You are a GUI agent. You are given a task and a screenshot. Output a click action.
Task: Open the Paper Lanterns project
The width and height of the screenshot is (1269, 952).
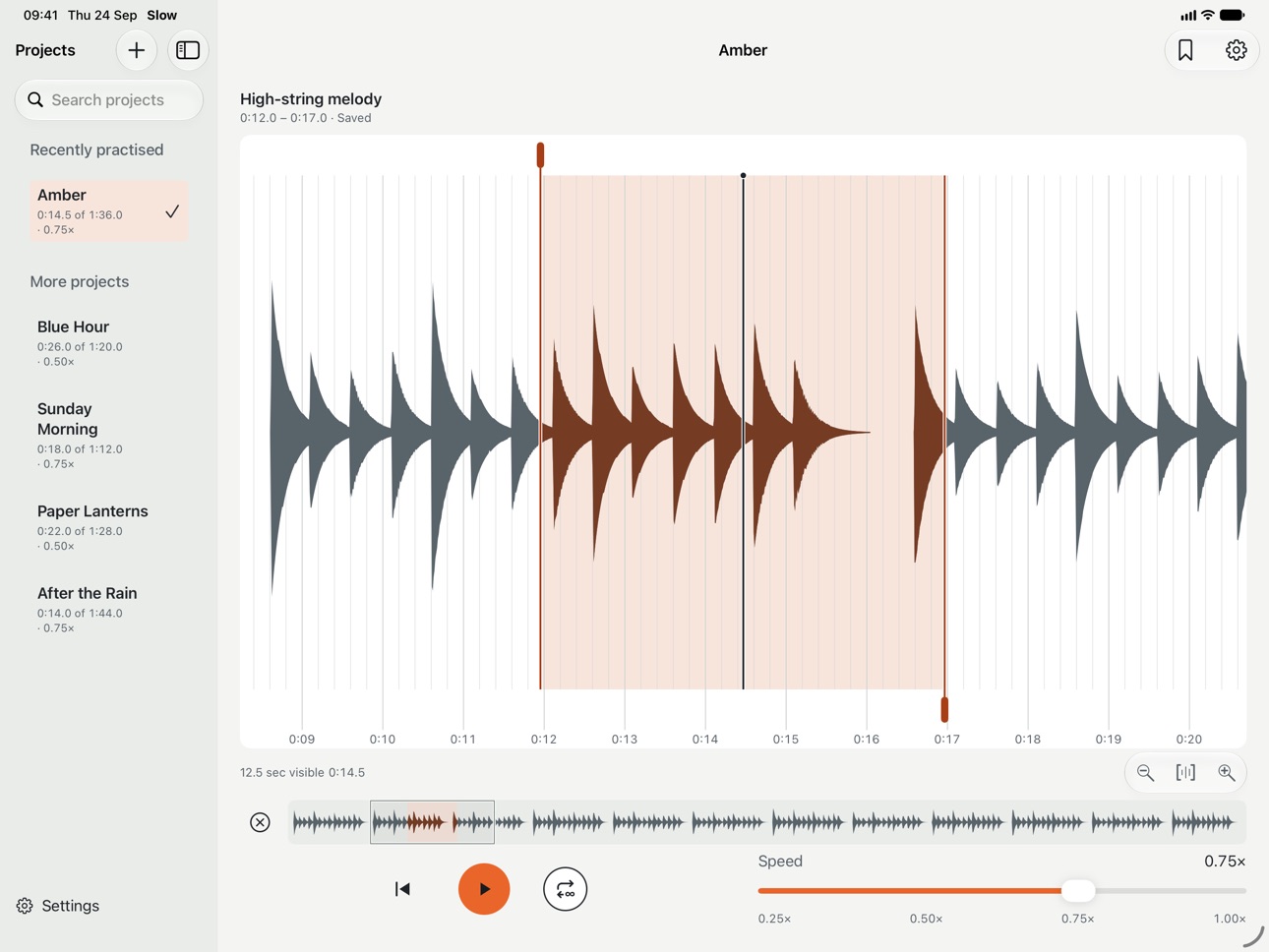[108, 527]
